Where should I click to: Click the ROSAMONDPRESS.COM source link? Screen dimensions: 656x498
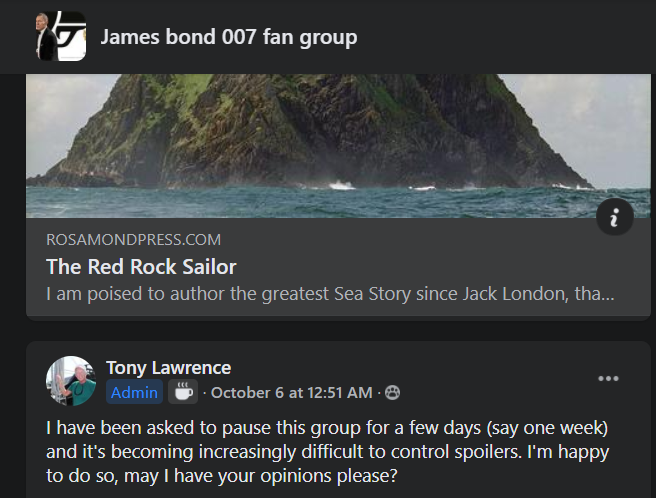(133, 240)
